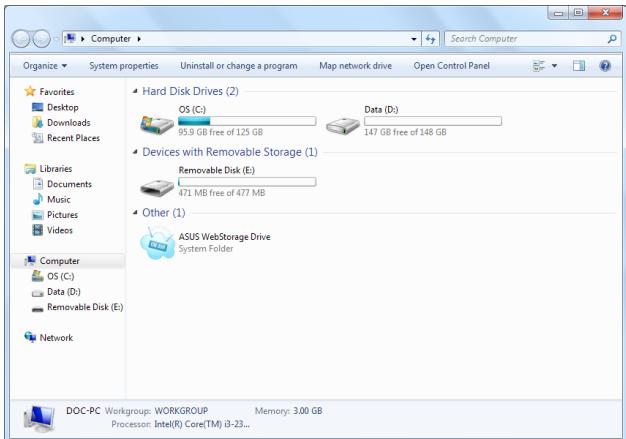The height and width of the screenshot is (439, 626).
Task: Click the '147 GB free of 148 GB' text
Action: click(405, 132)
